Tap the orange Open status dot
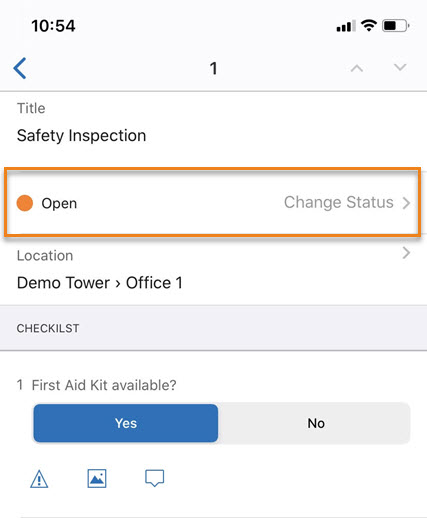This screenshot has height=518, width=427. 25,203
